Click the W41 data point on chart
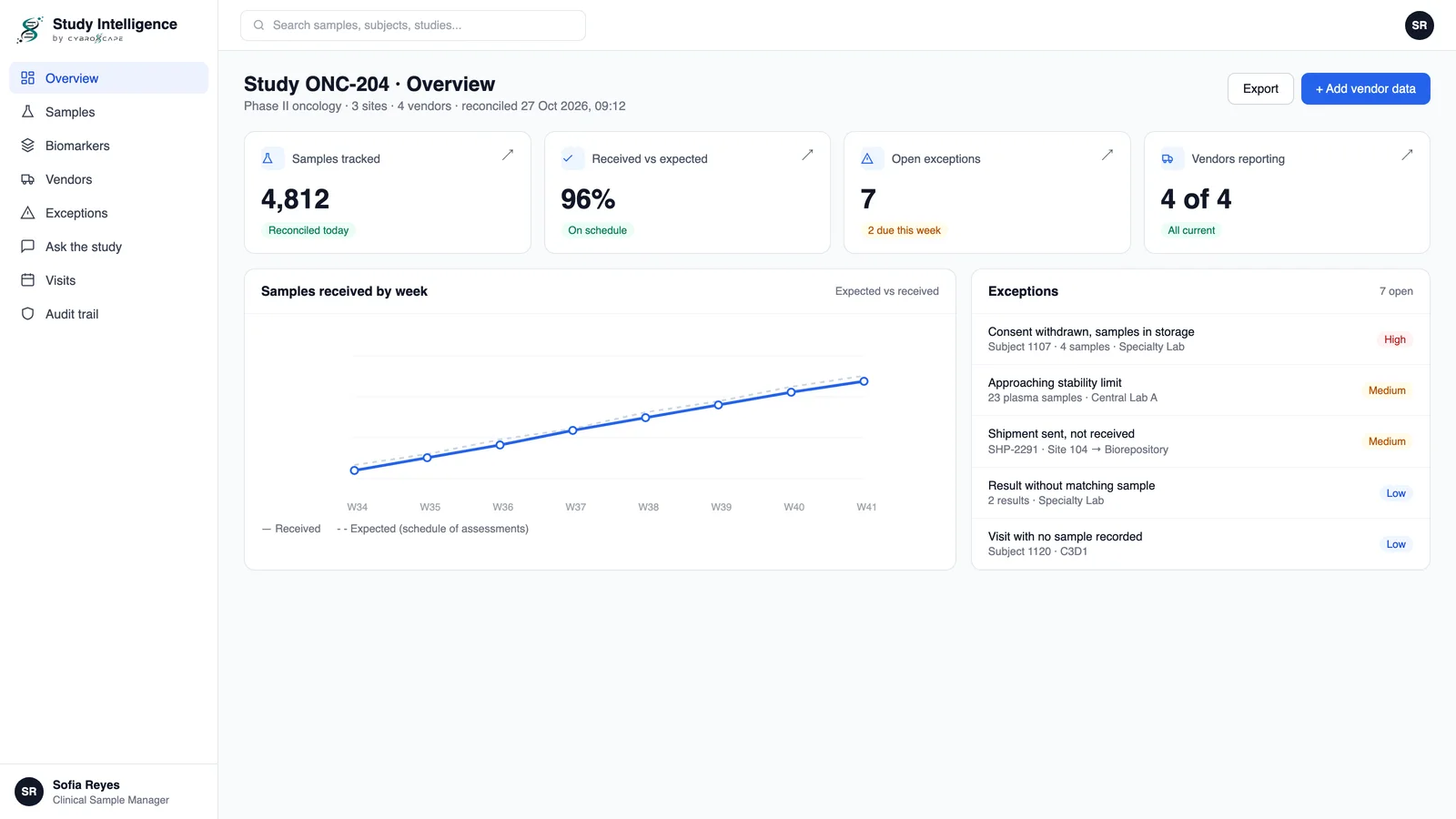This screenshot has width=1456, height=819. [864, 381]
